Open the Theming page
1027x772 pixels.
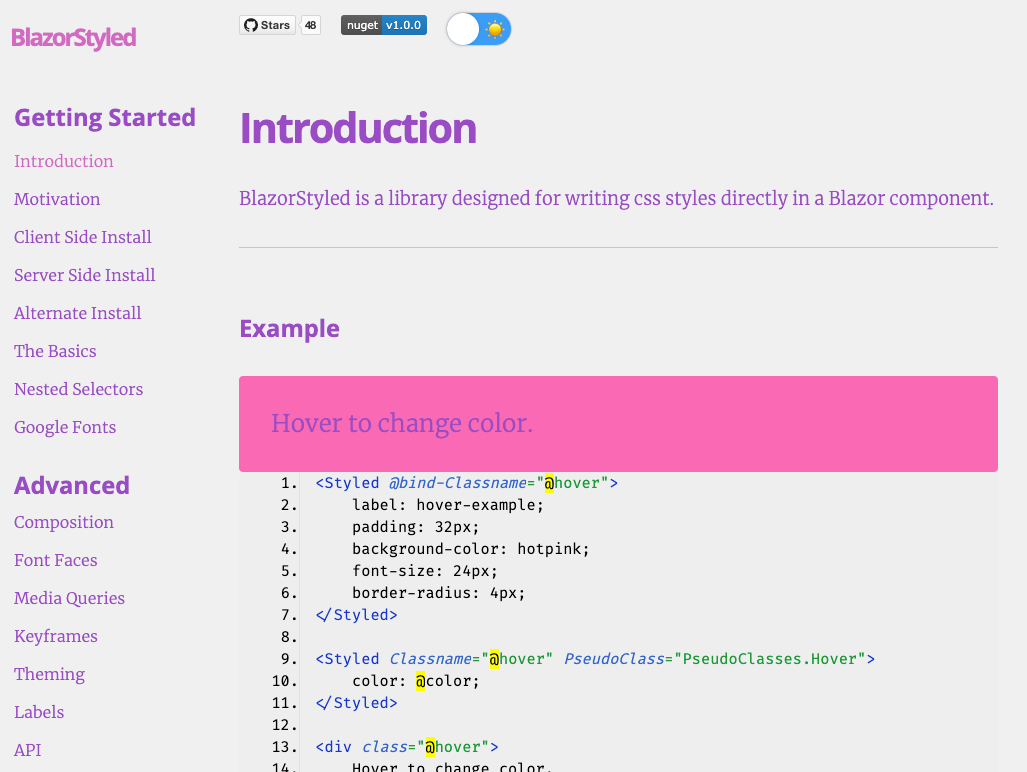tap(49, 674)
